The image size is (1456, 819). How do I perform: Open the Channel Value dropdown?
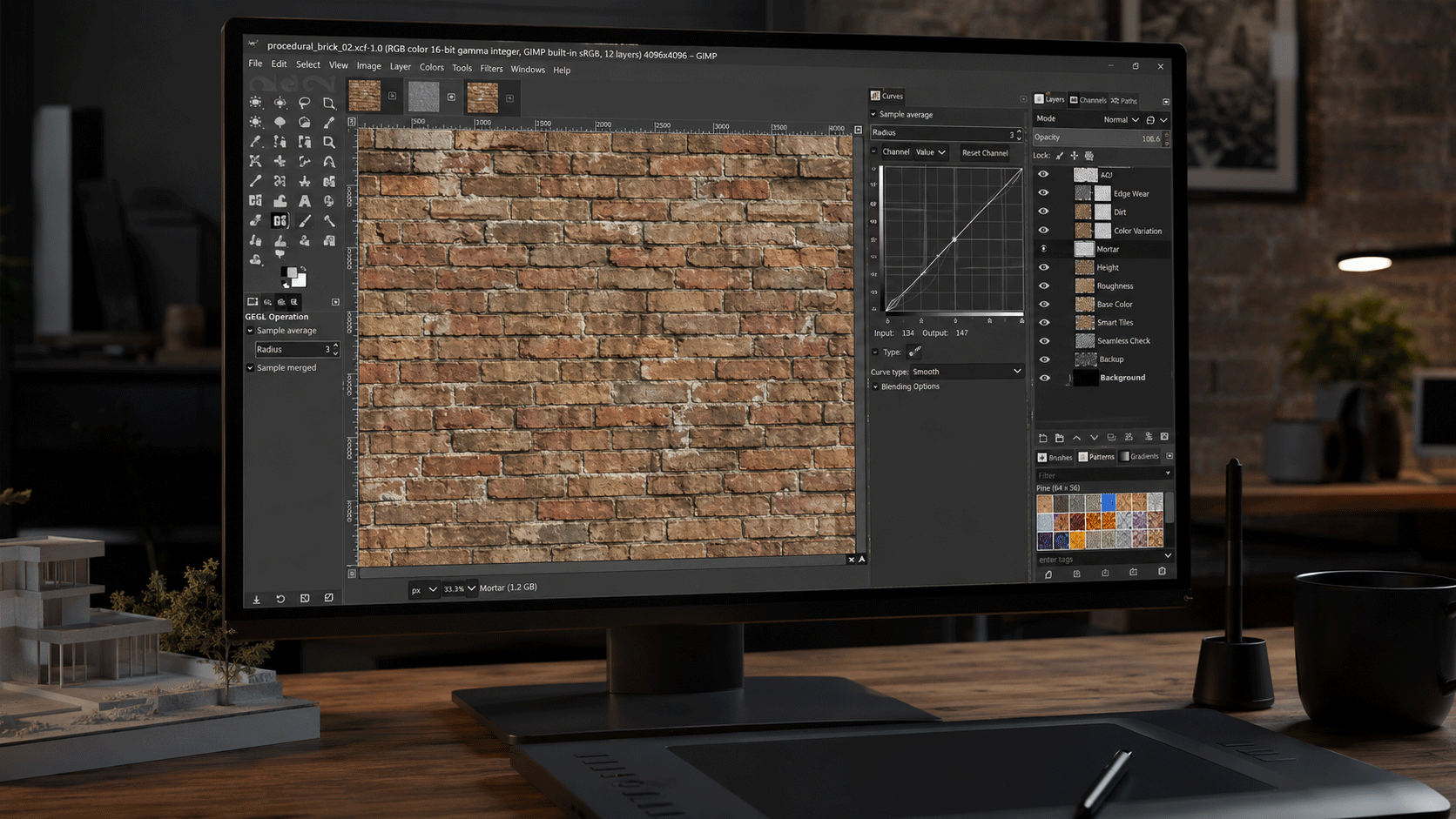pyautogui.click(x=930, y=152)
